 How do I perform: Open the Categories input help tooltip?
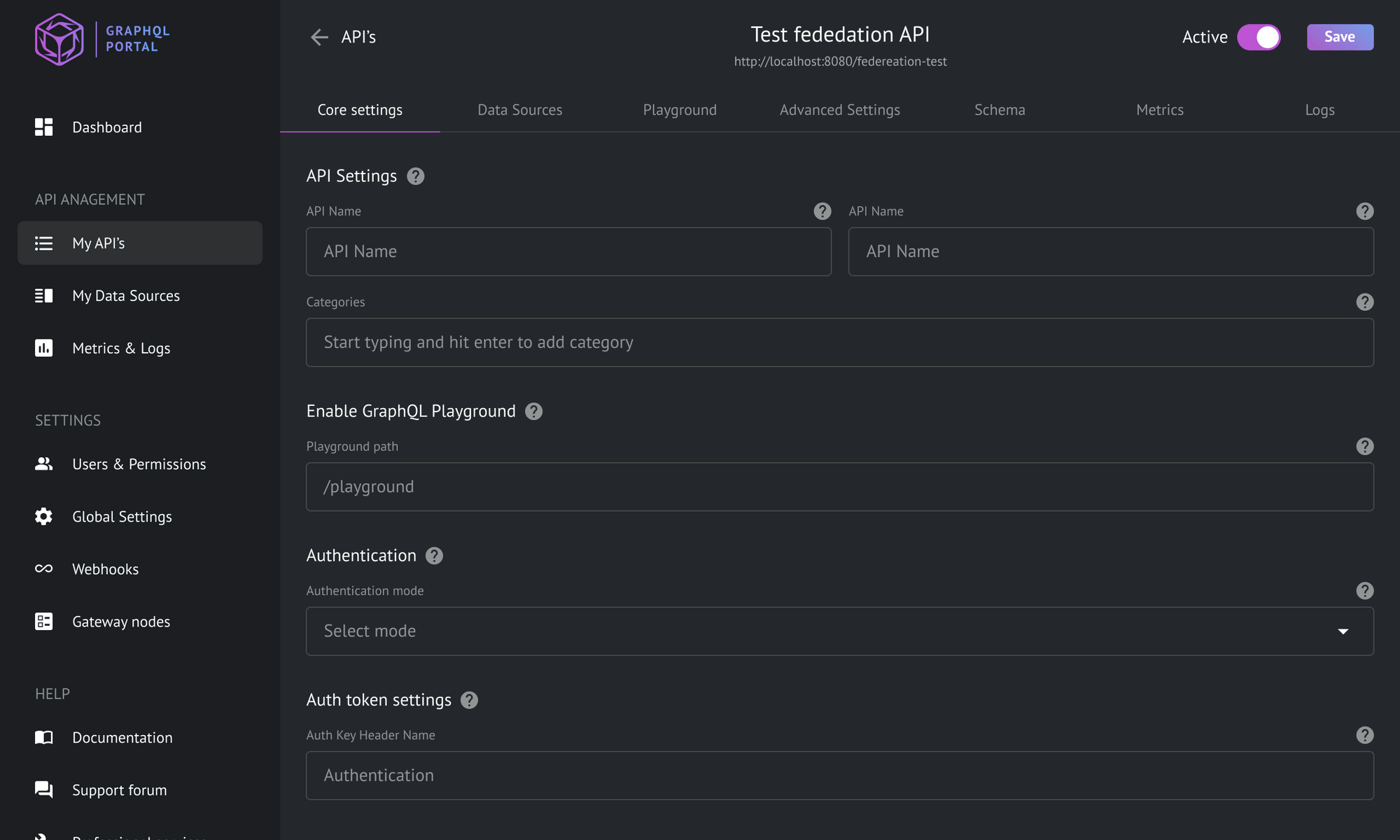pos(1364,302)
